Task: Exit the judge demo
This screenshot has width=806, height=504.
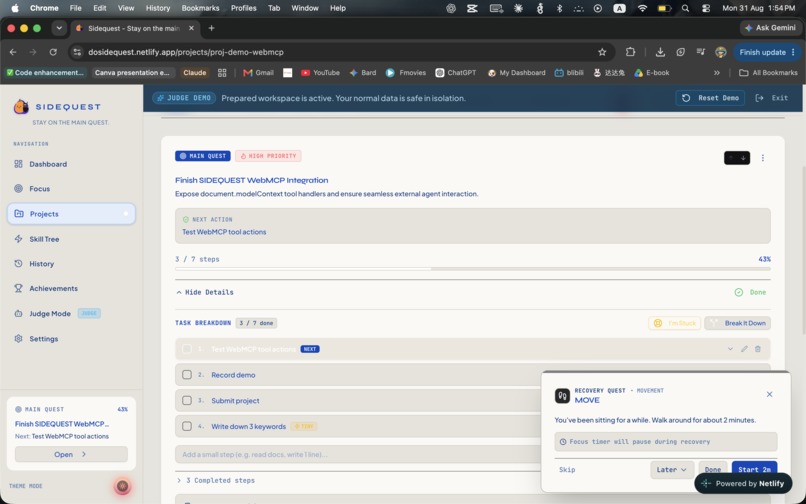Action: 772,98
